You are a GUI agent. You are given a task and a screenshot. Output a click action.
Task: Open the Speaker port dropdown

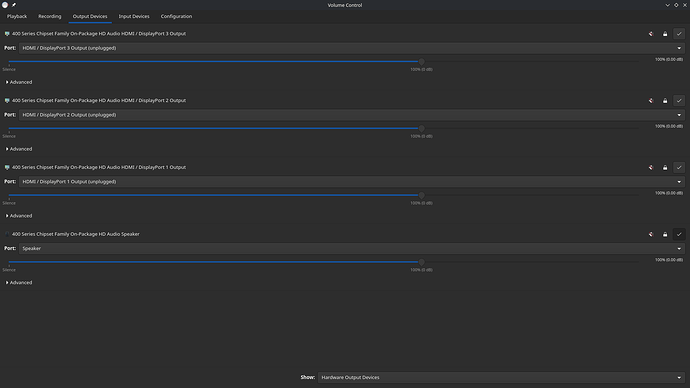[352, 249]
